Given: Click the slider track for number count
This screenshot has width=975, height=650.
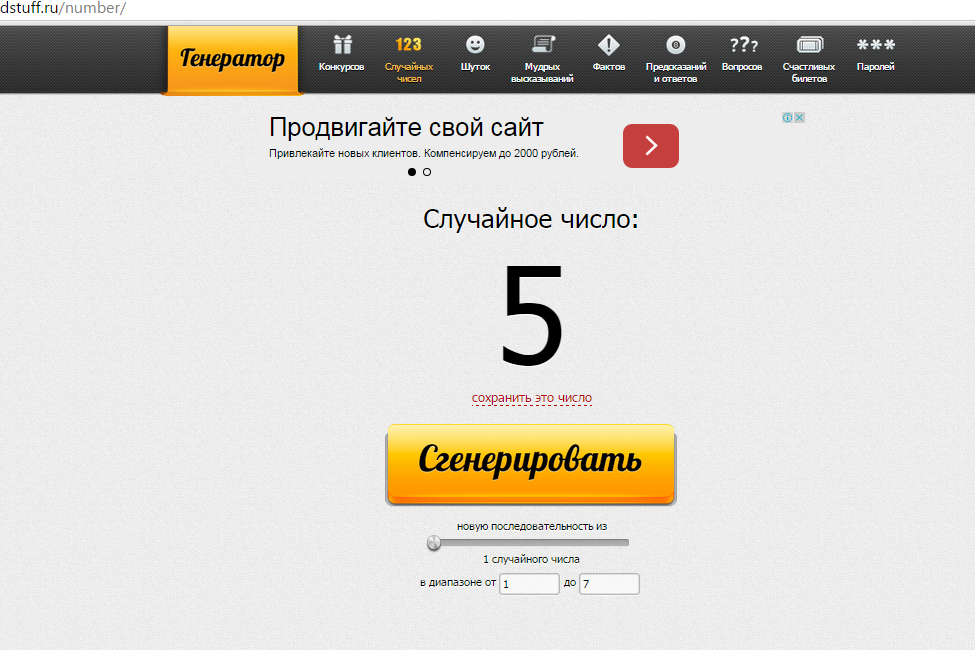Looking at the screenshot, I should click(529, 543).
